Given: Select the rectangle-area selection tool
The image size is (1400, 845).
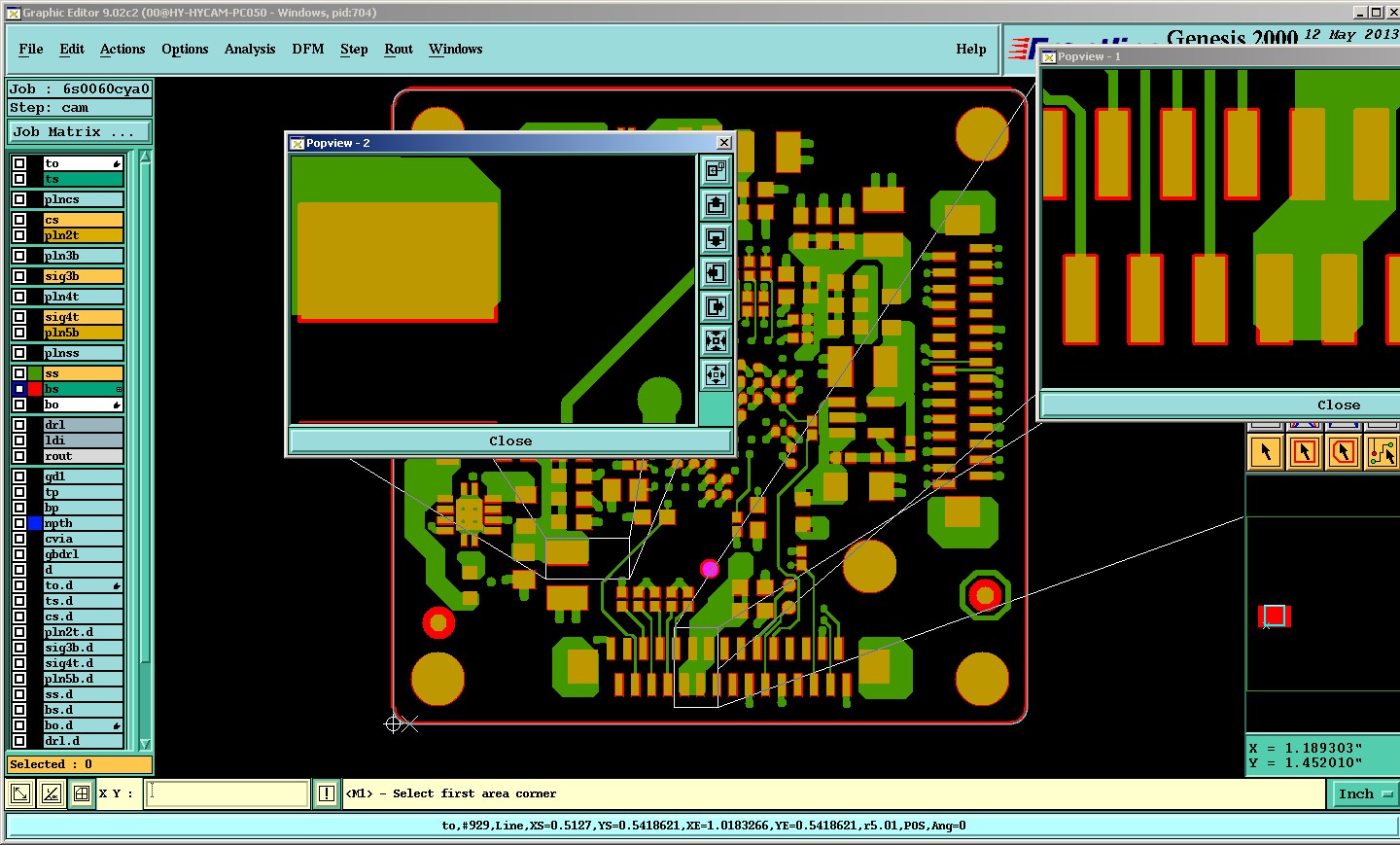Looking at the screenshot, I should [x=1304, y=452].
